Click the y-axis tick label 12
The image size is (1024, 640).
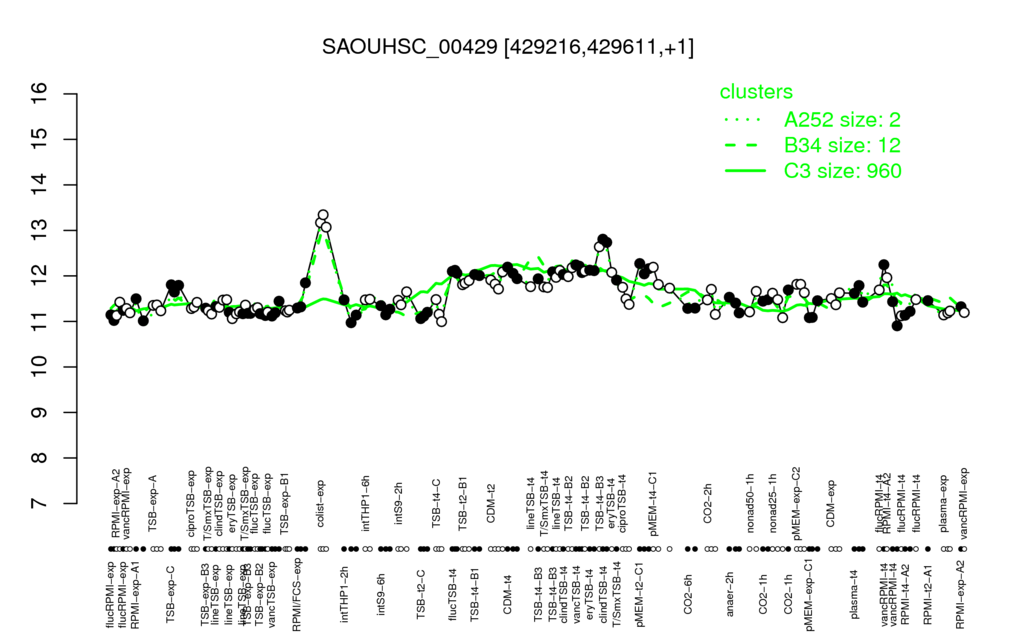click(40, 276)
